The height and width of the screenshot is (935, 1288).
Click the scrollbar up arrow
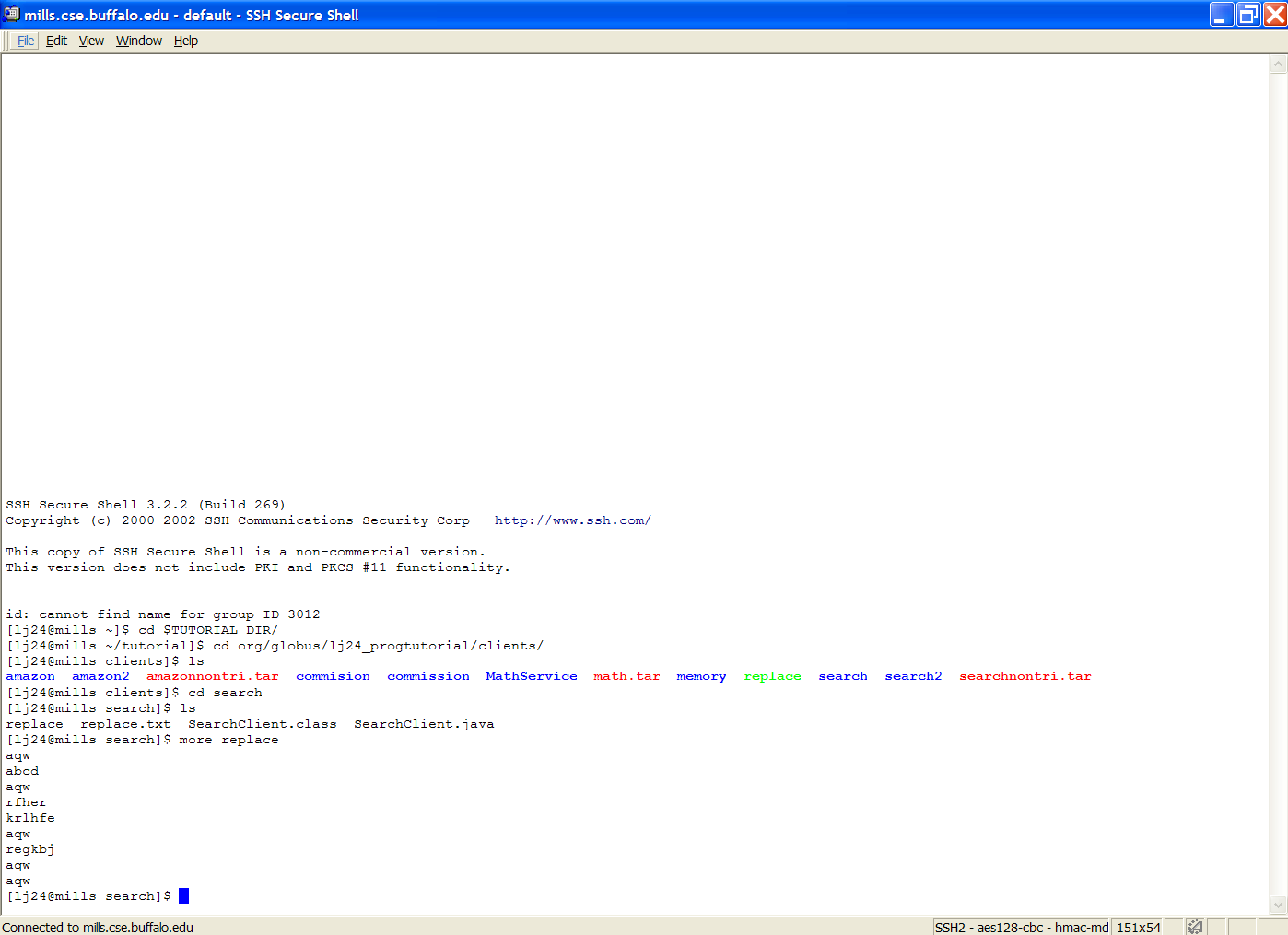tap(1278, 64)
